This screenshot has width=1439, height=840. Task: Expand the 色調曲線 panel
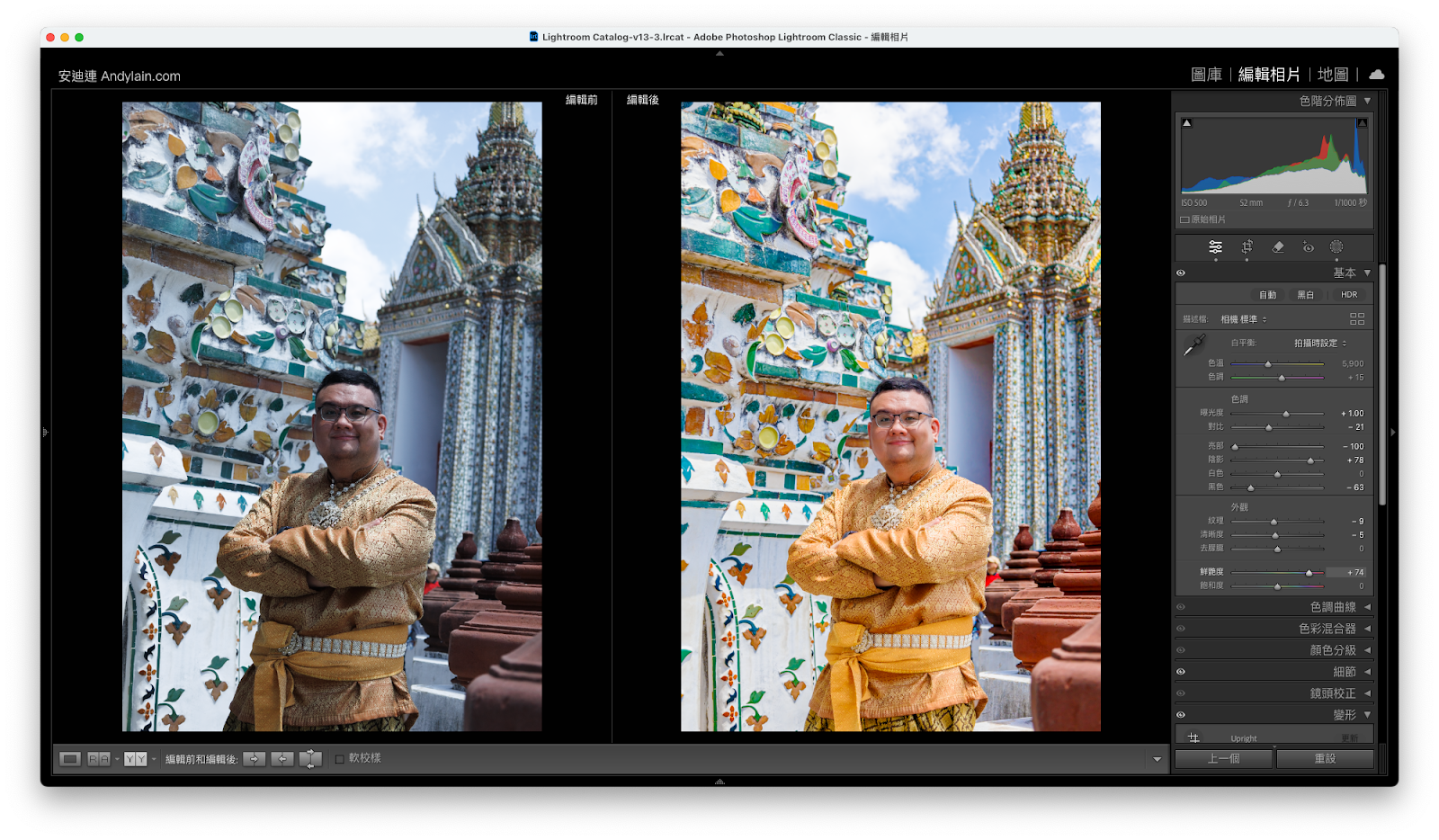coord(1367,607)
